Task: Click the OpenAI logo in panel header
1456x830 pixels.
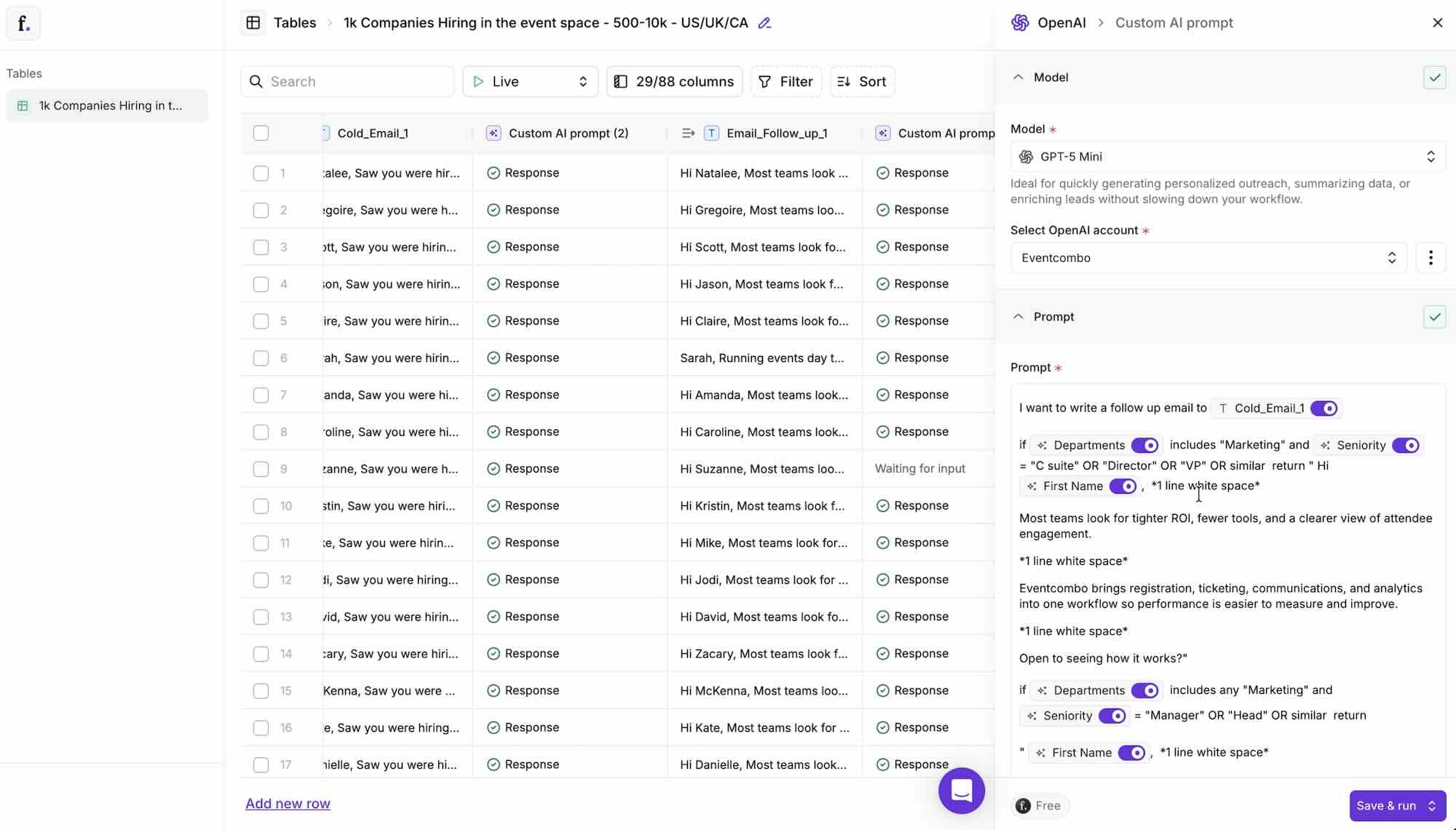Action: coord(1020,23)
